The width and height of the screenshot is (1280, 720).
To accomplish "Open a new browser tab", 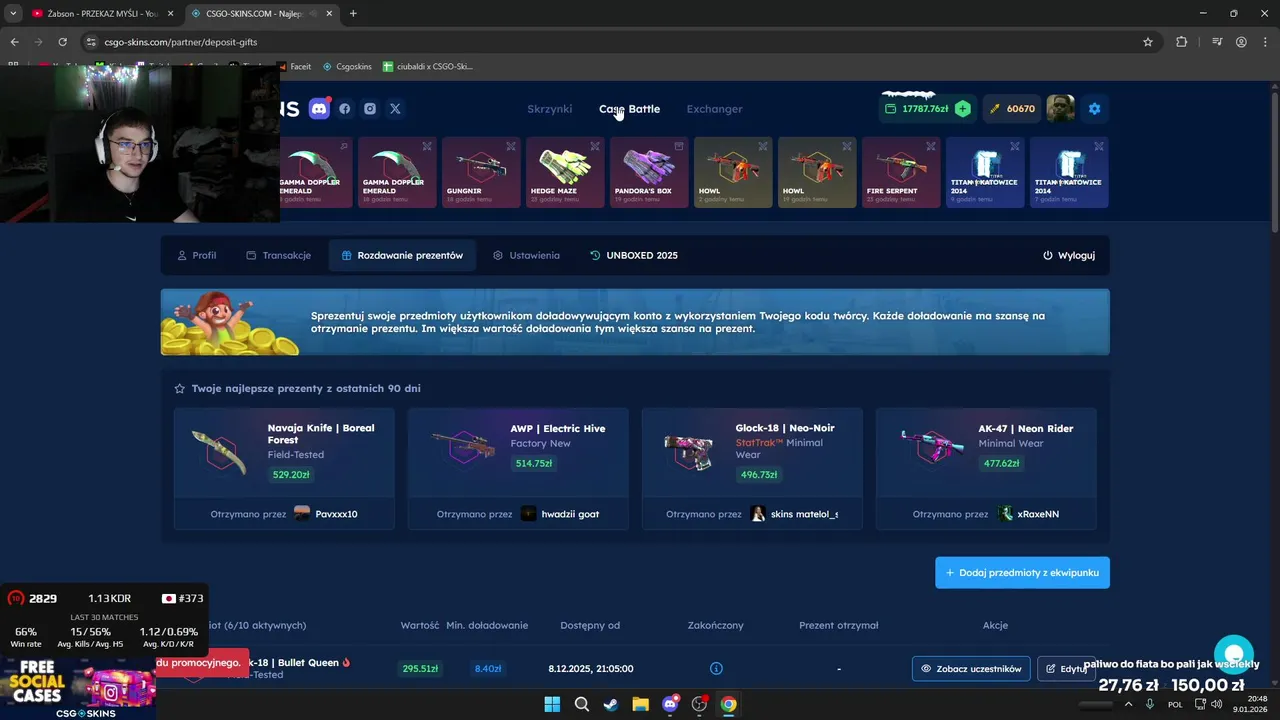I will coord(353,13).
